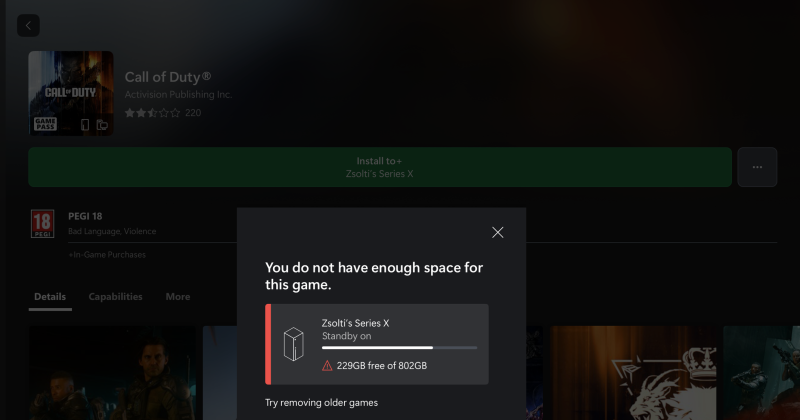Click the Standby on status text

click(346, 336)
